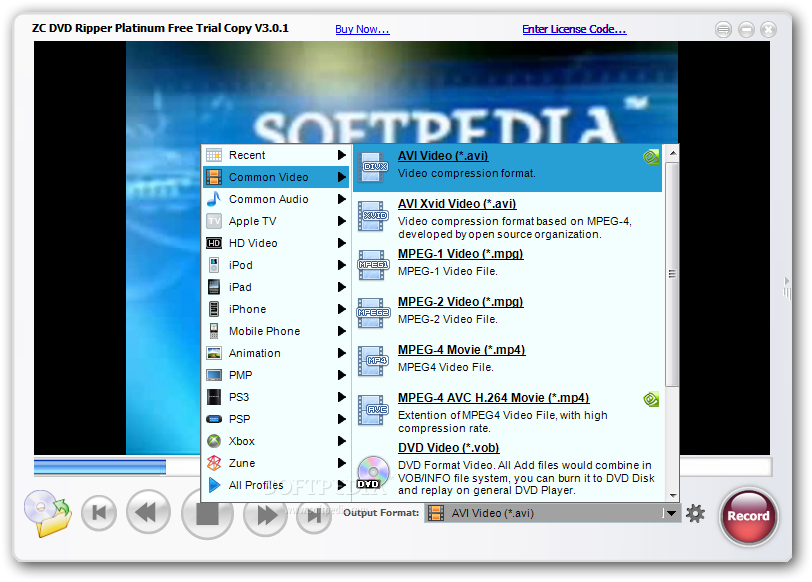Image resolution: width=812 pixels, height=582 pixels.
Task: Click the skip to next chapter button
Action: pos(314,515)
